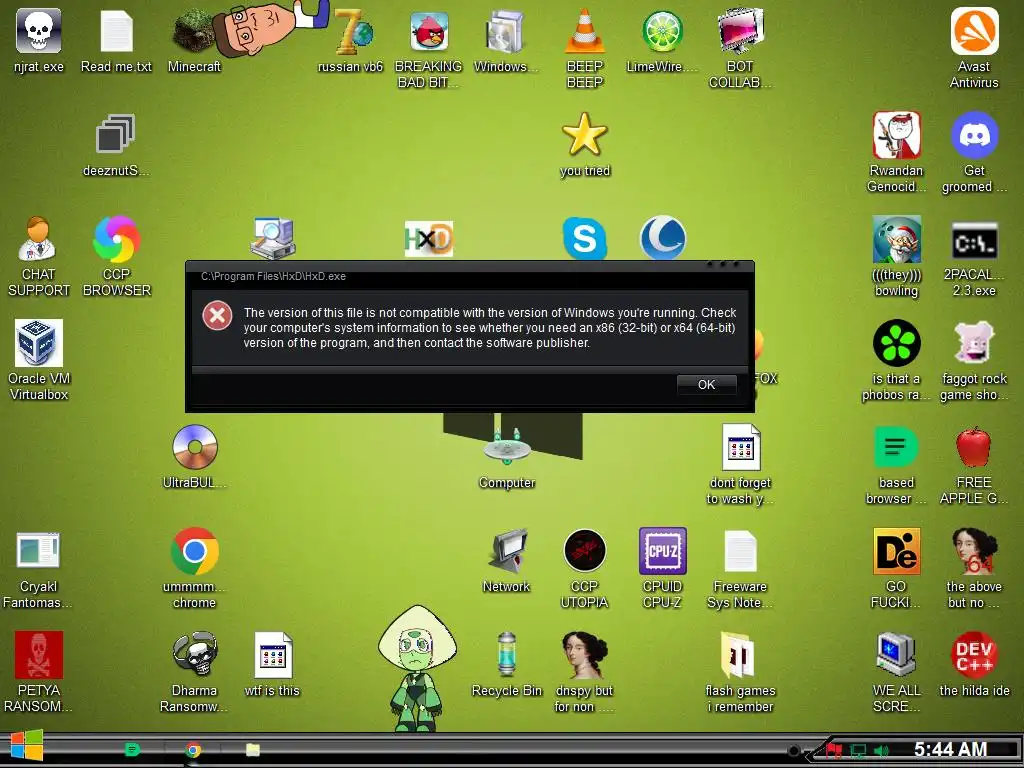Open the FREE APPLE G... apple icon
The image size is (1024, 768).
pos(974,447)
